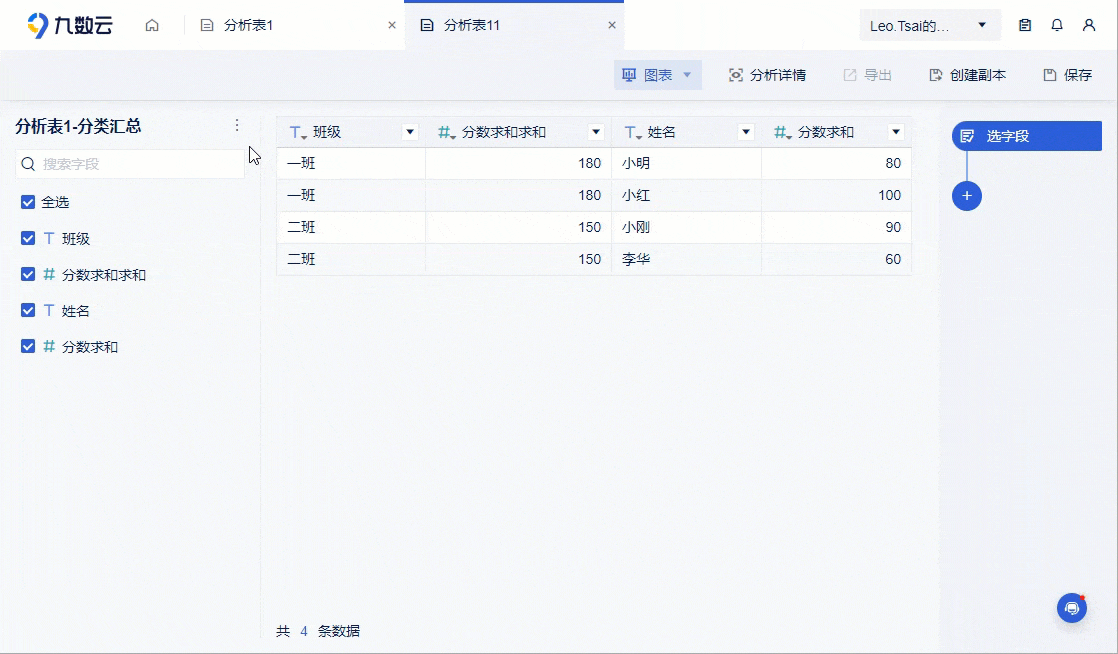Open the account dropdown next to Leo.Tsai

pos(983,24)
